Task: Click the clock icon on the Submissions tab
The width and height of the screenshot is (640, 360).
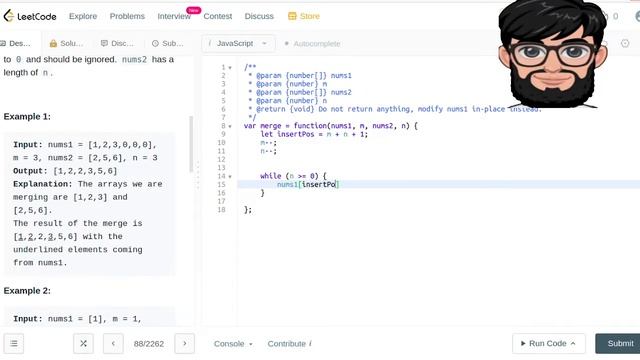Action: tap(155, 43)
